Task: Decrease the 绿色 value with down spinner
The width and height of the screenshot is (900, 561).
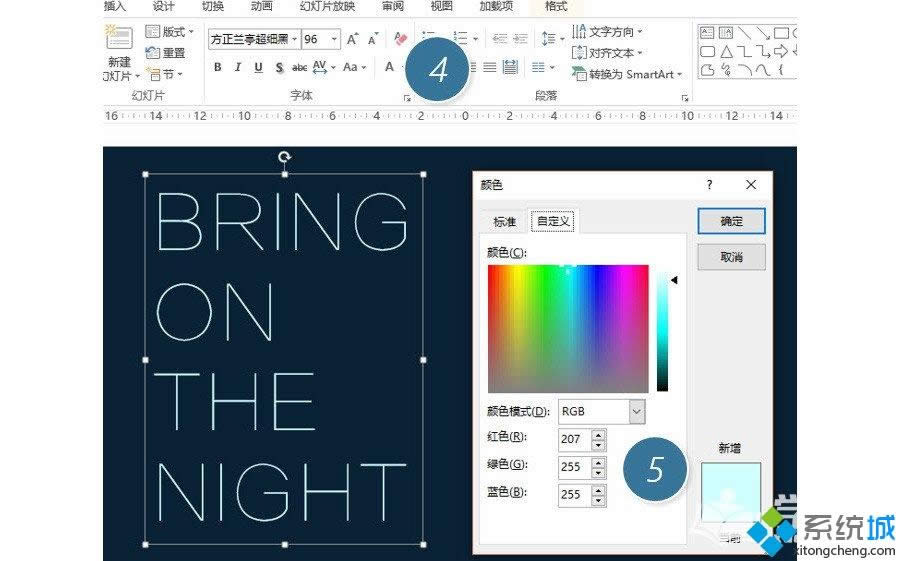Action: (x=599, y=473)
